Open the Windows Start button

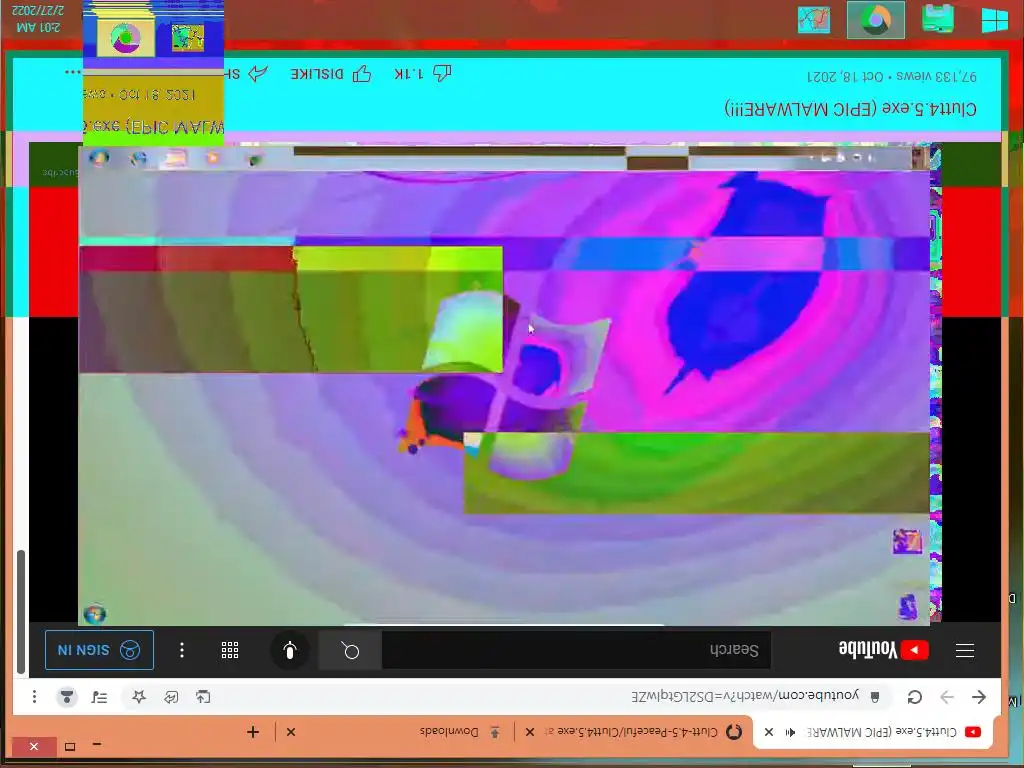(994, 19)
